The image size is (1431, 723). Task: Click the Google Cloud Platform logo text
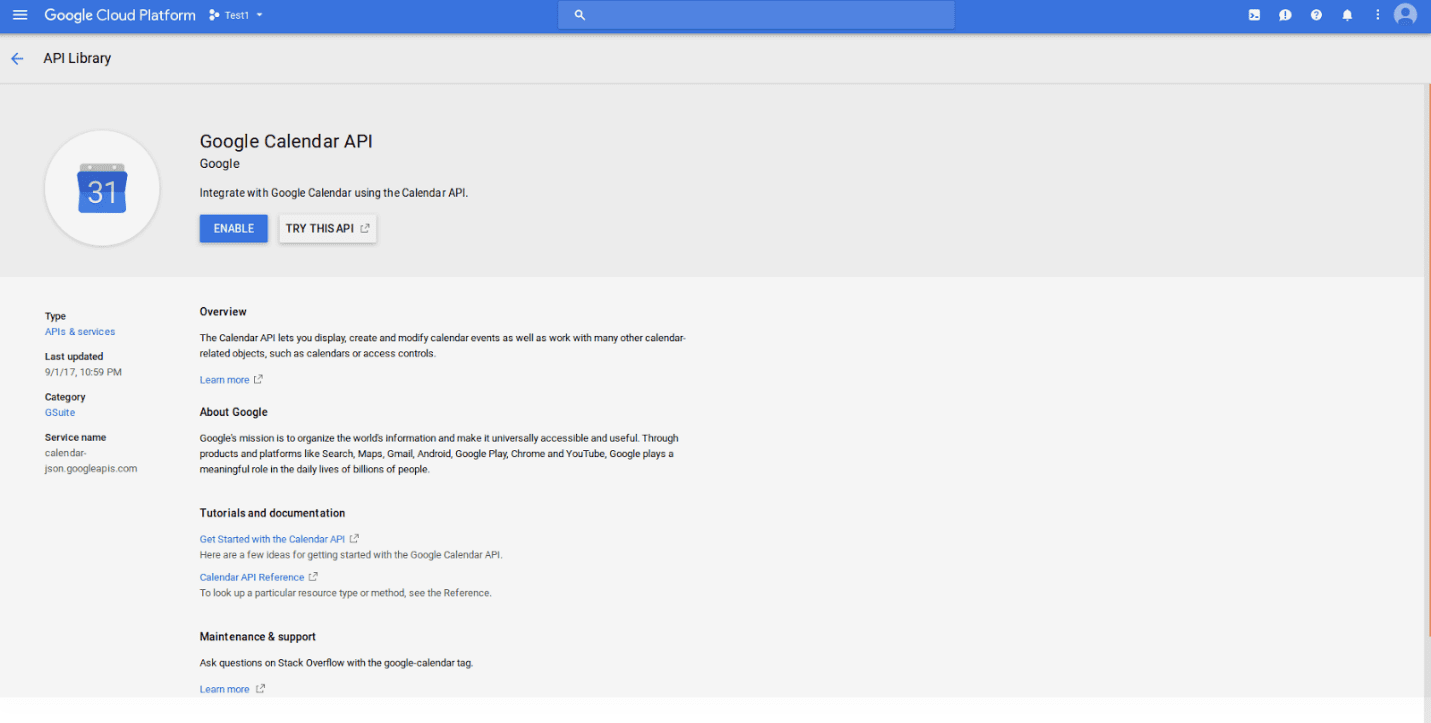[120, 15]
